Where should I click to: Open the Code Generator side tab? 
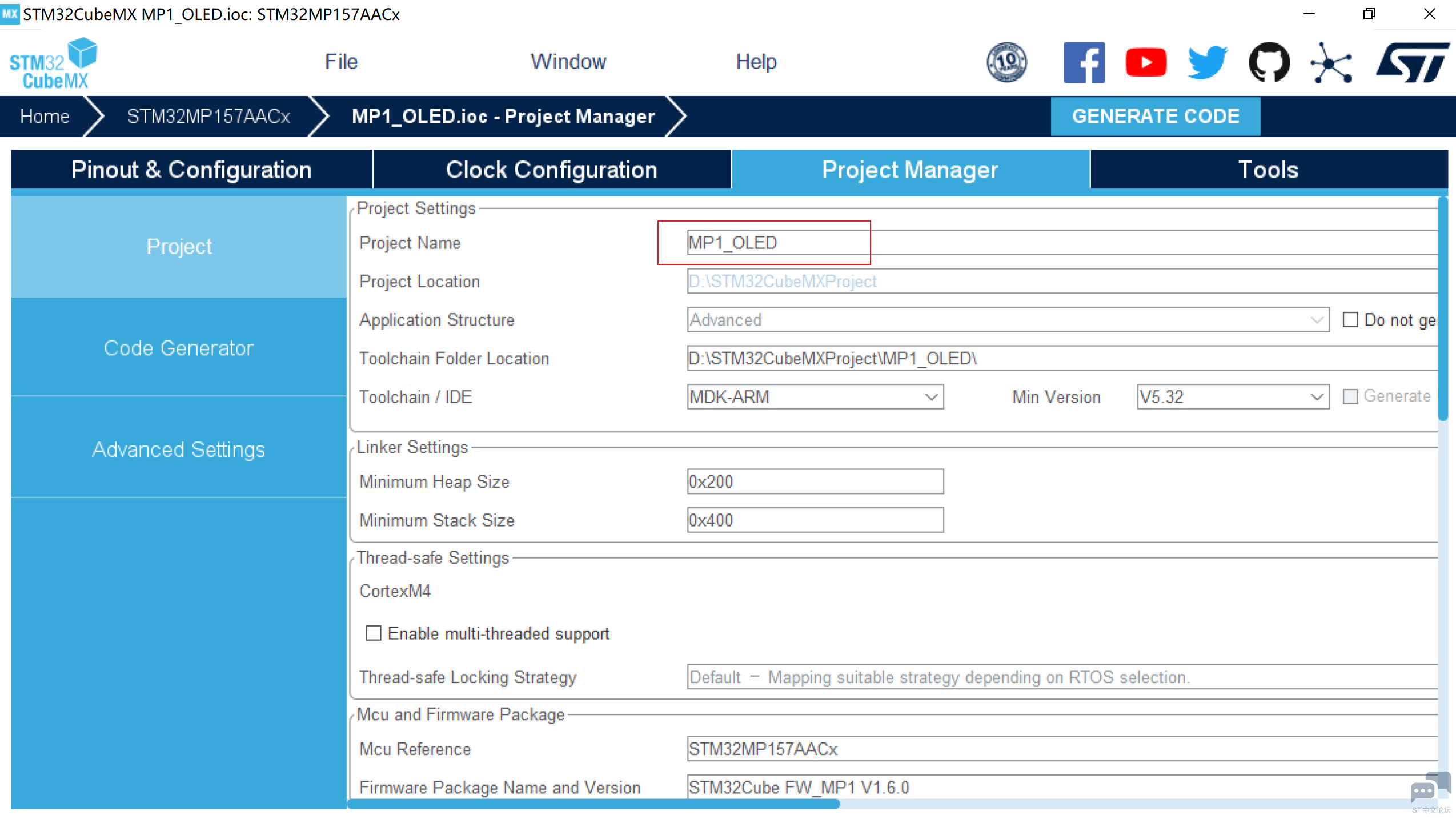179,348
